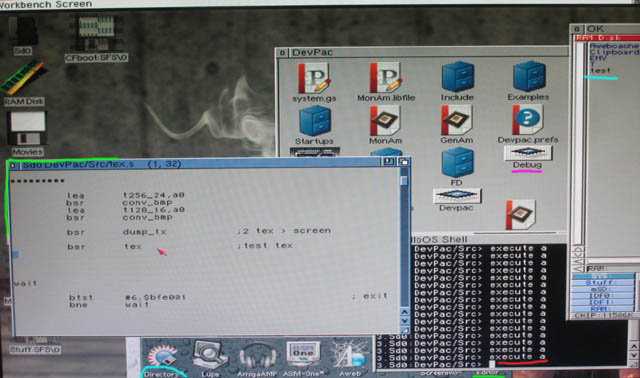This screenshot has width=640, height=378.
Task: Click ';2 tex > screen' comment
Action: coord(284,231)
